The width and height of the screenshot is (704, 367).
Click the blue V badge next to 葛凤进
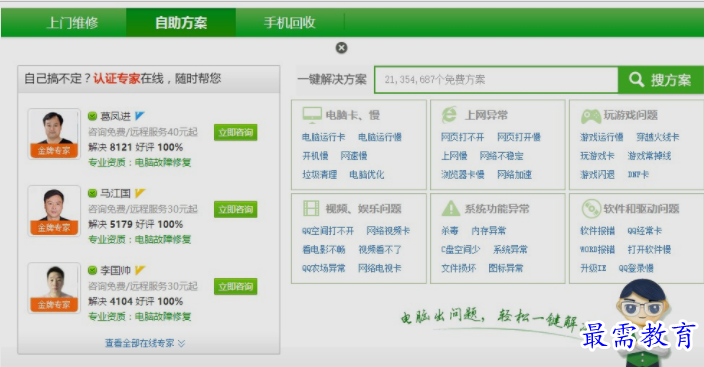click(x=140, y=116)
